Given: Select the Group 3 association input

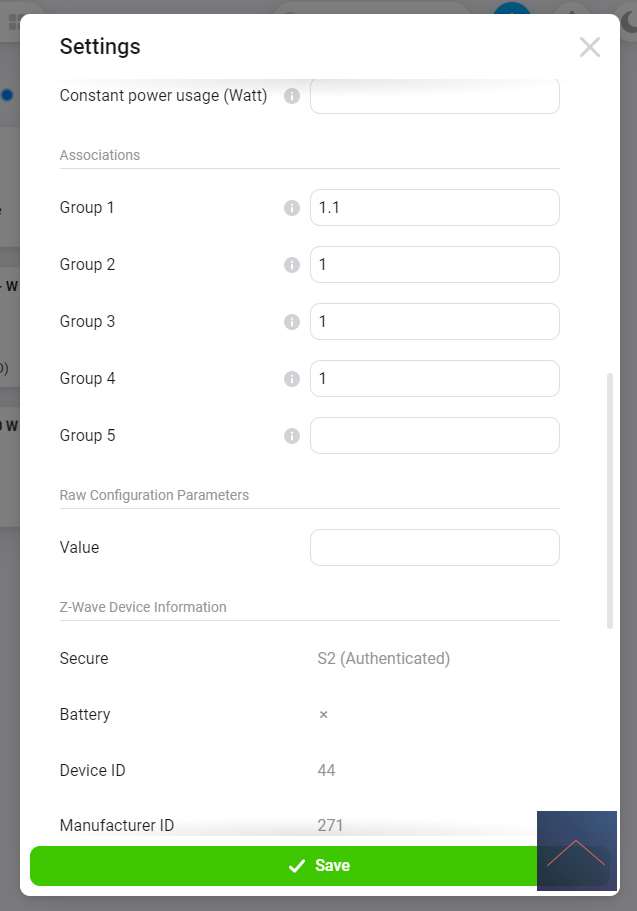Looking at the screenshot, I should tap(434, 322).
